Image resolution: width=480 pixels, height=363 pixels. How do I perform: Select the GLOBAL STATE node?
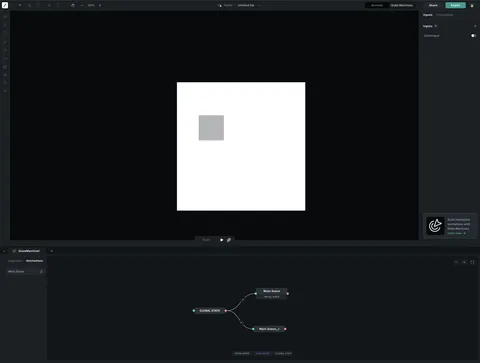pyautogui.click(x=210, y=310)
